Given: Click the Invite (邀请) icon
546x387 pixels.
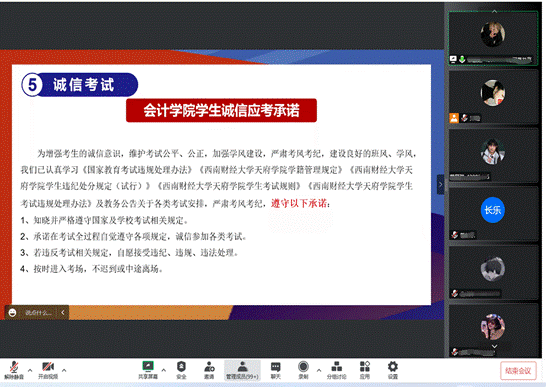Looking at the screenshot, I should click(x=209, y=370).
